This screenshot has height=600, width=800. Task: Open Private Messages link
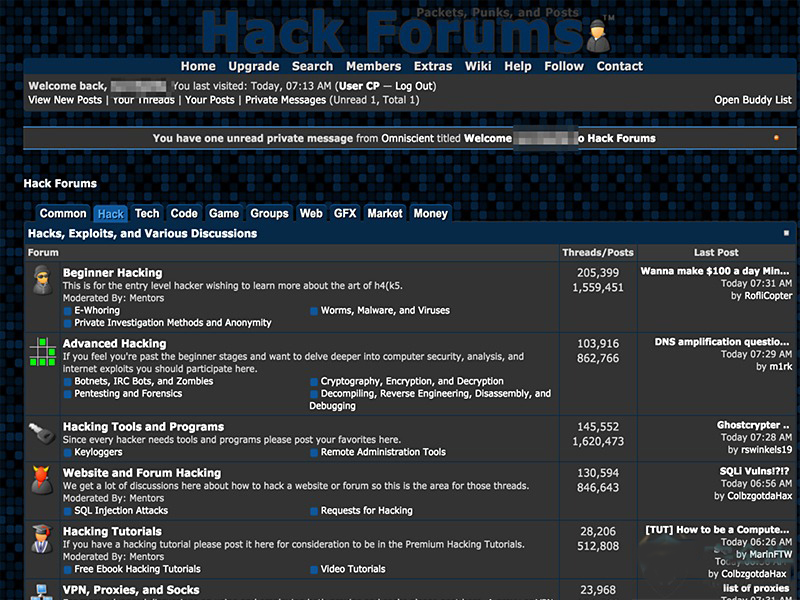(x=285, y=100)
